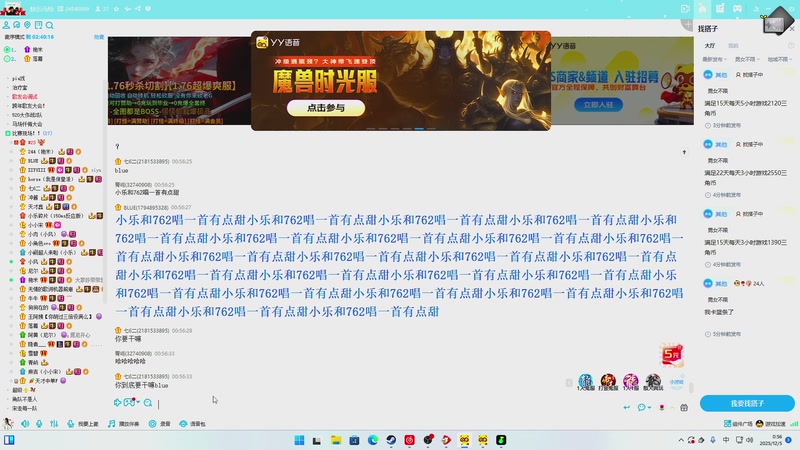Click the Widgets icon on taskbar left
This screenshot has width=800, height=450.
click(x=9, y=440)
